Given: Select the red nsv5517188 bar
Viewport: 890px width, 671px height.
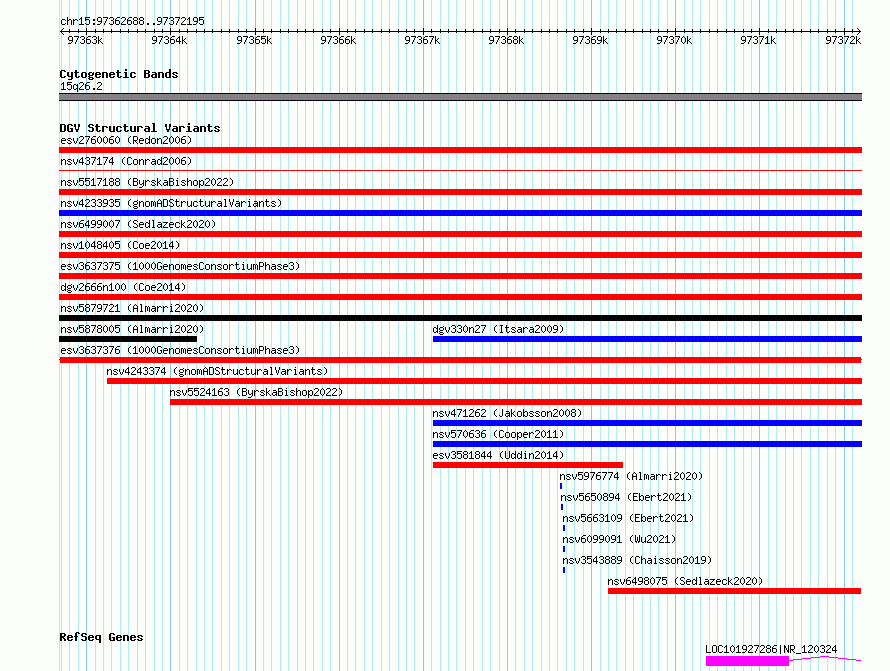Looking at the screenshot, I should [460, 192].
